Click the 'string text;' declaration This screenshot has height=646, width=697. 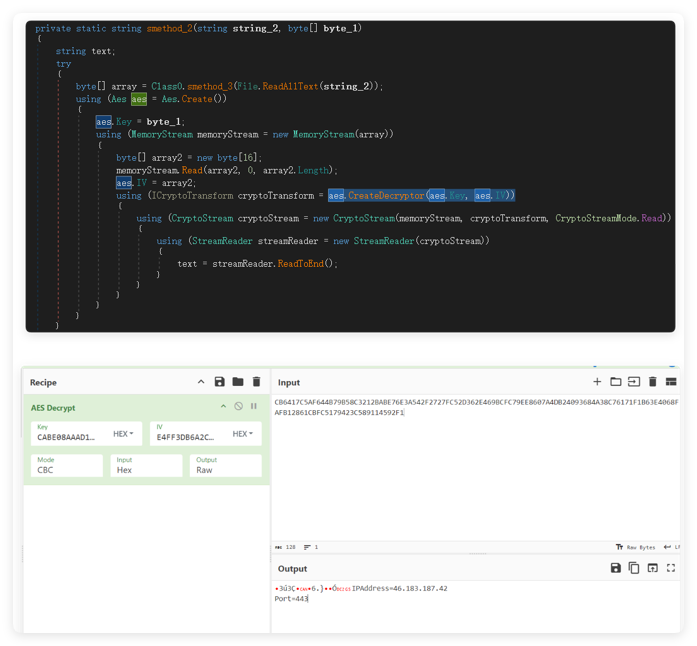pos(85,51)
